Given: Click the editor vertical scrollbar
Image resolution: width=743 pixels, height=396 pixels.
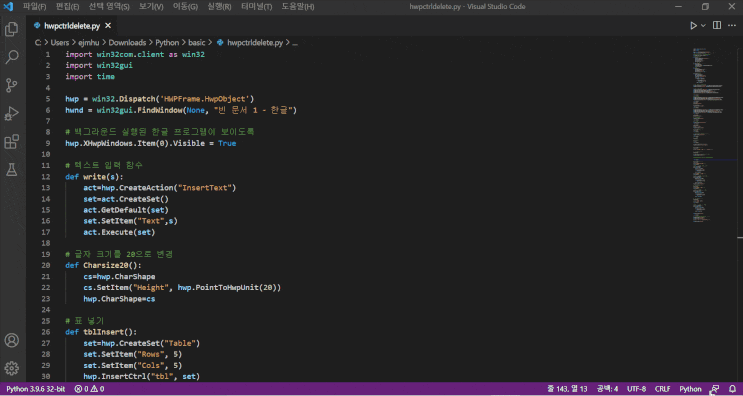Looking at the screenshot, I should tap(740, 215).
